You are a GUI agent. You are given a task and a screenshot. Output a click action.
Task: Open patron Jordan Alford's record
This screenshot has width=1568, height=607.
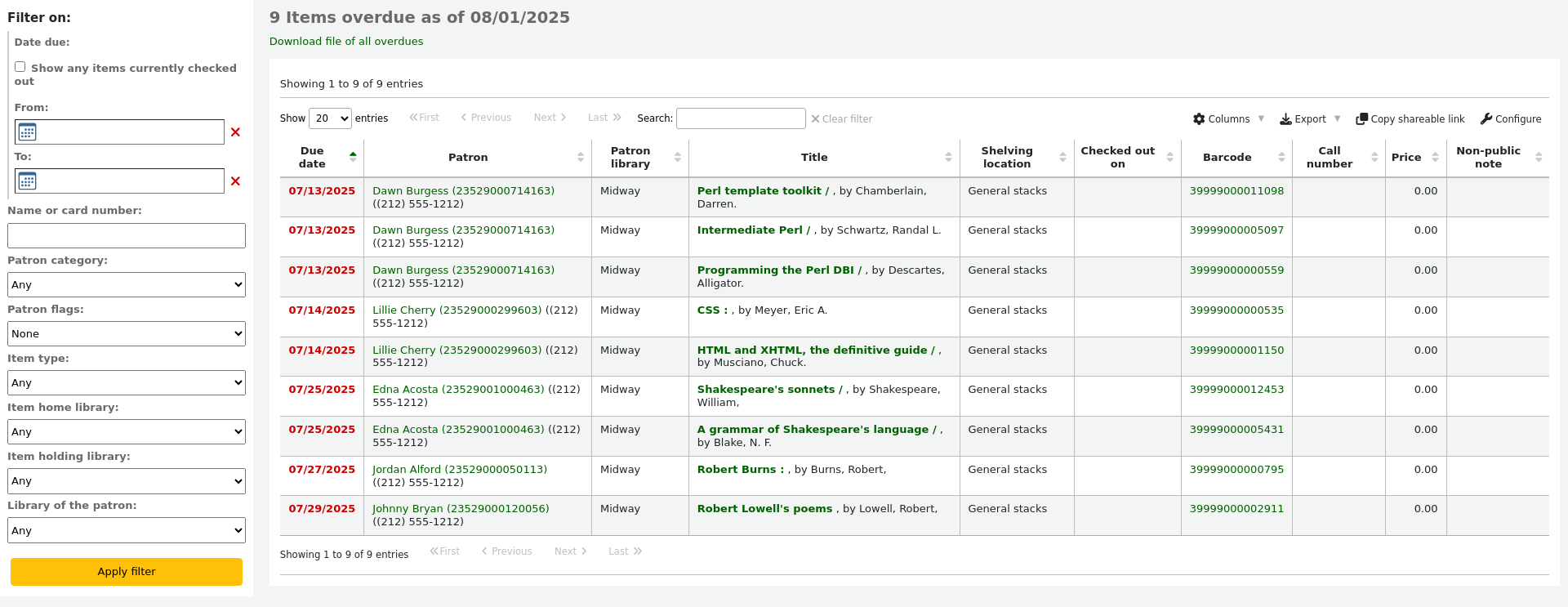pos(460,470)
